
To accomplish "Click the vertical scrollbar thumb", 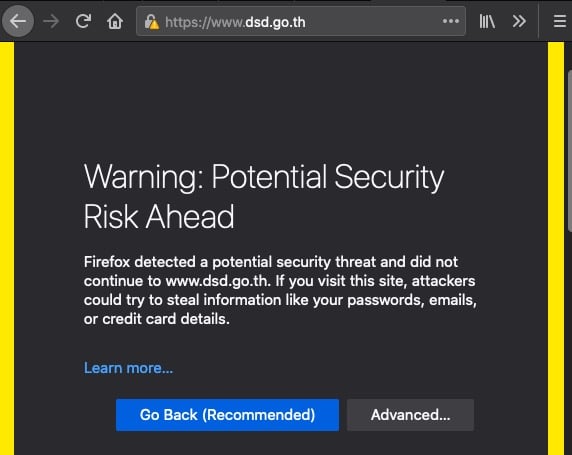I will pos(569,150).
